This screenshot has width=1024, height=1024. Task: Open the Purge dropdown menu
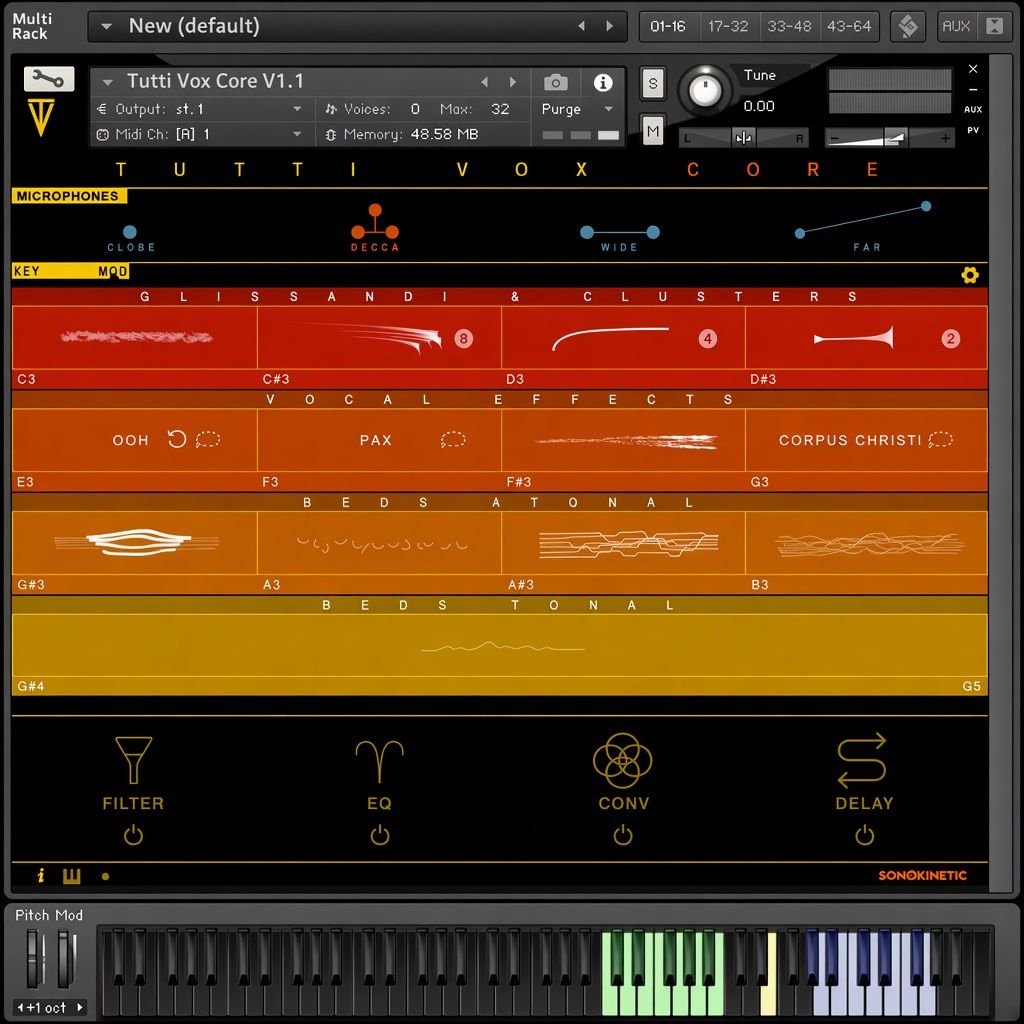click(578, 109)
